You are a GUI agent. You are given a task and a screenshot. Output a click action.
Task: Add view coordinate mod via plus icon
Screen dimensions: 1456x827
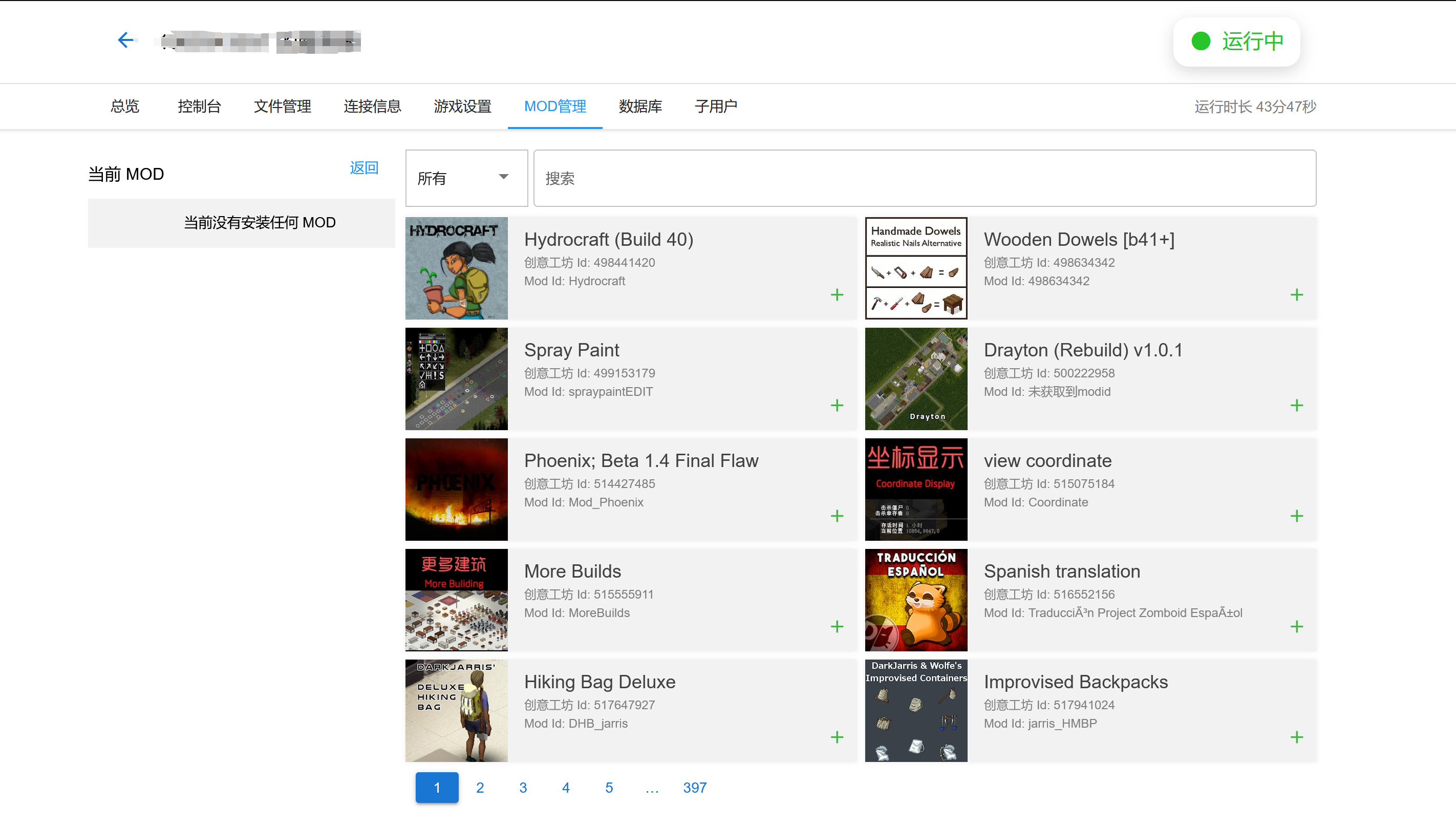[1296, 516]
